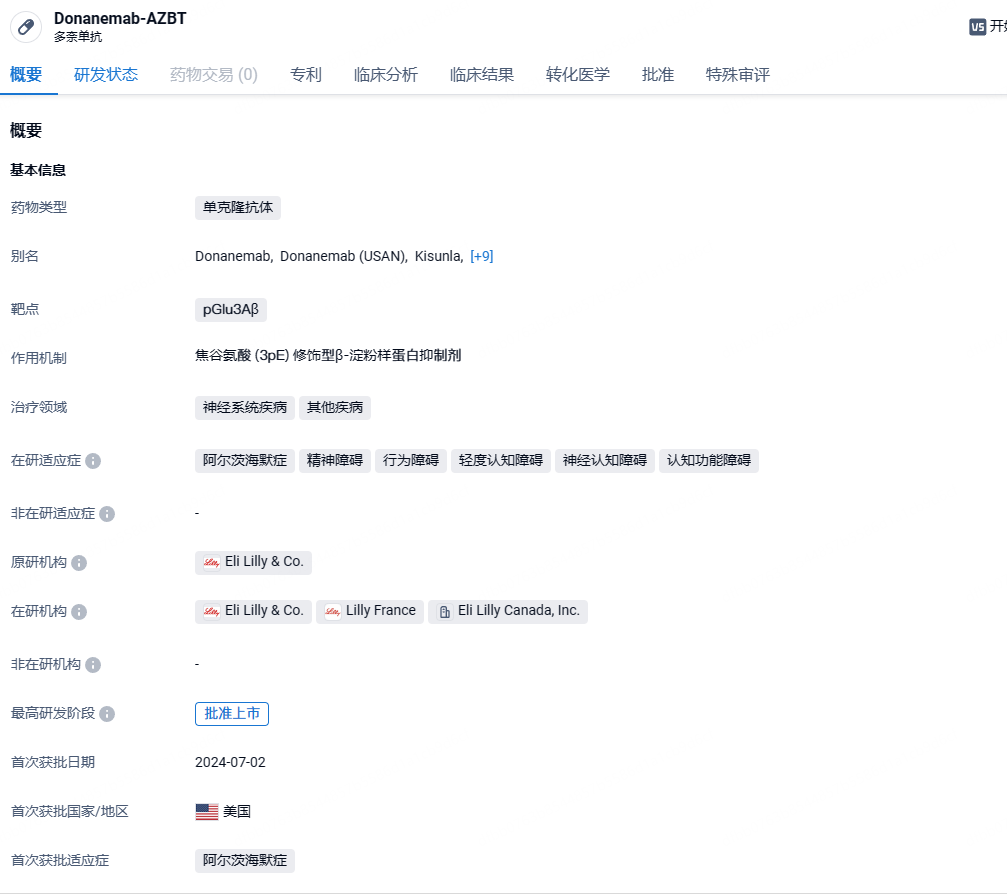This screenshot has width=1007, height=894.
Task: Select the 特殊审评 tab
Action: point(738,74)
